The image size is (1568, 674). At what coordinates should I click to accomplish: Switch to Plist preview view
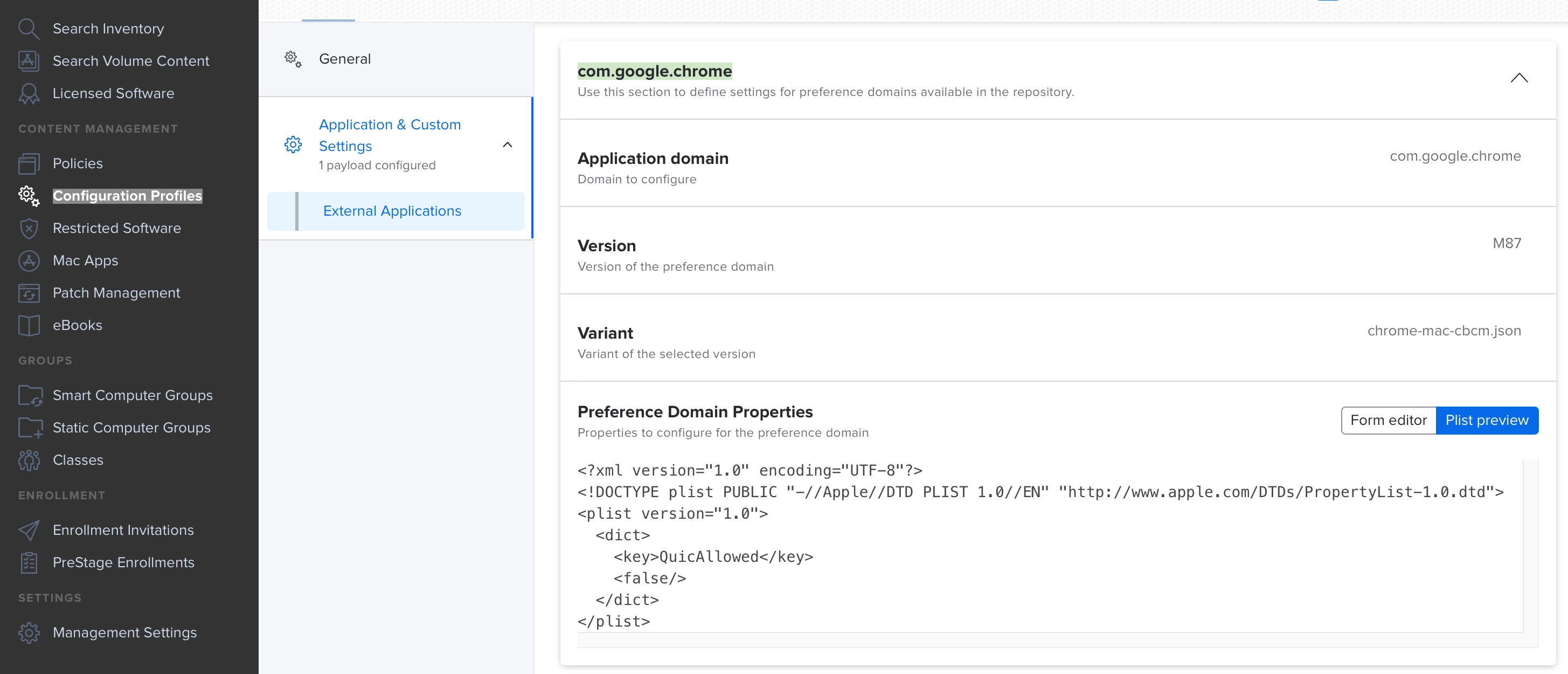pos(1487,420)
